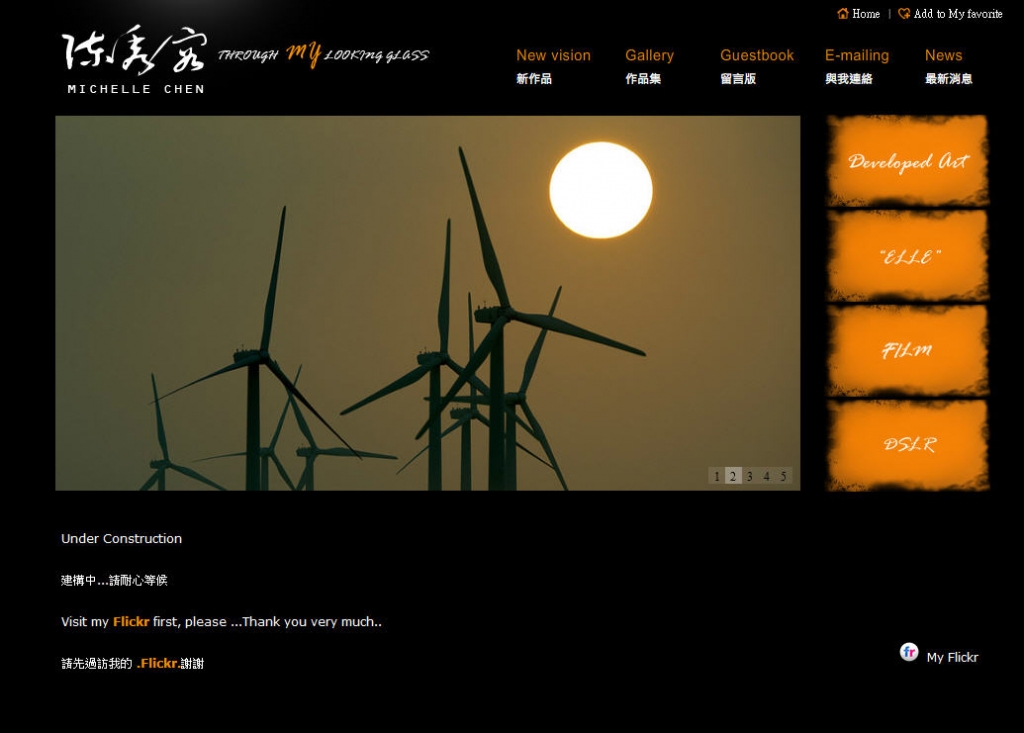Image resolution: width=1024 pixels, height=733 pixels.
Task: Click the "Under Construction" text
Action: pos(121,538)
